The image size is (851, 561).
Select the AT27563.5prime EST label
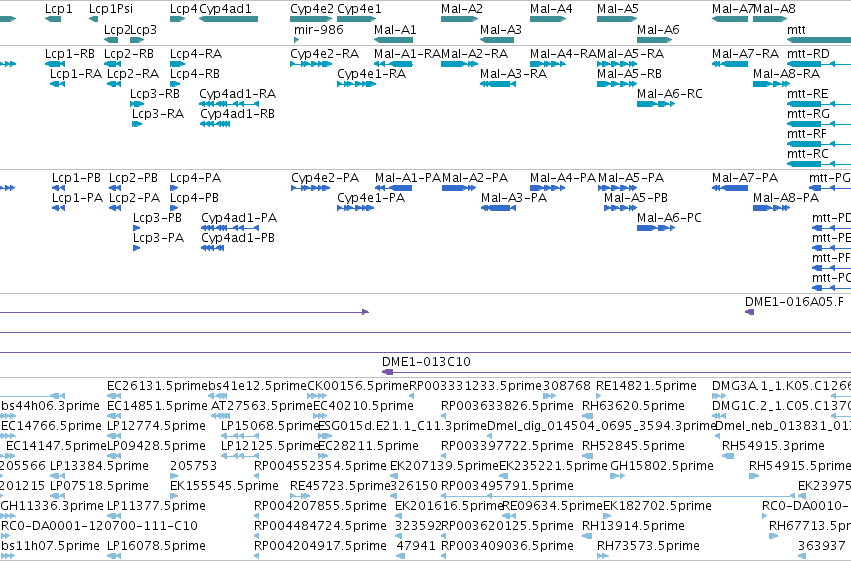262,405
